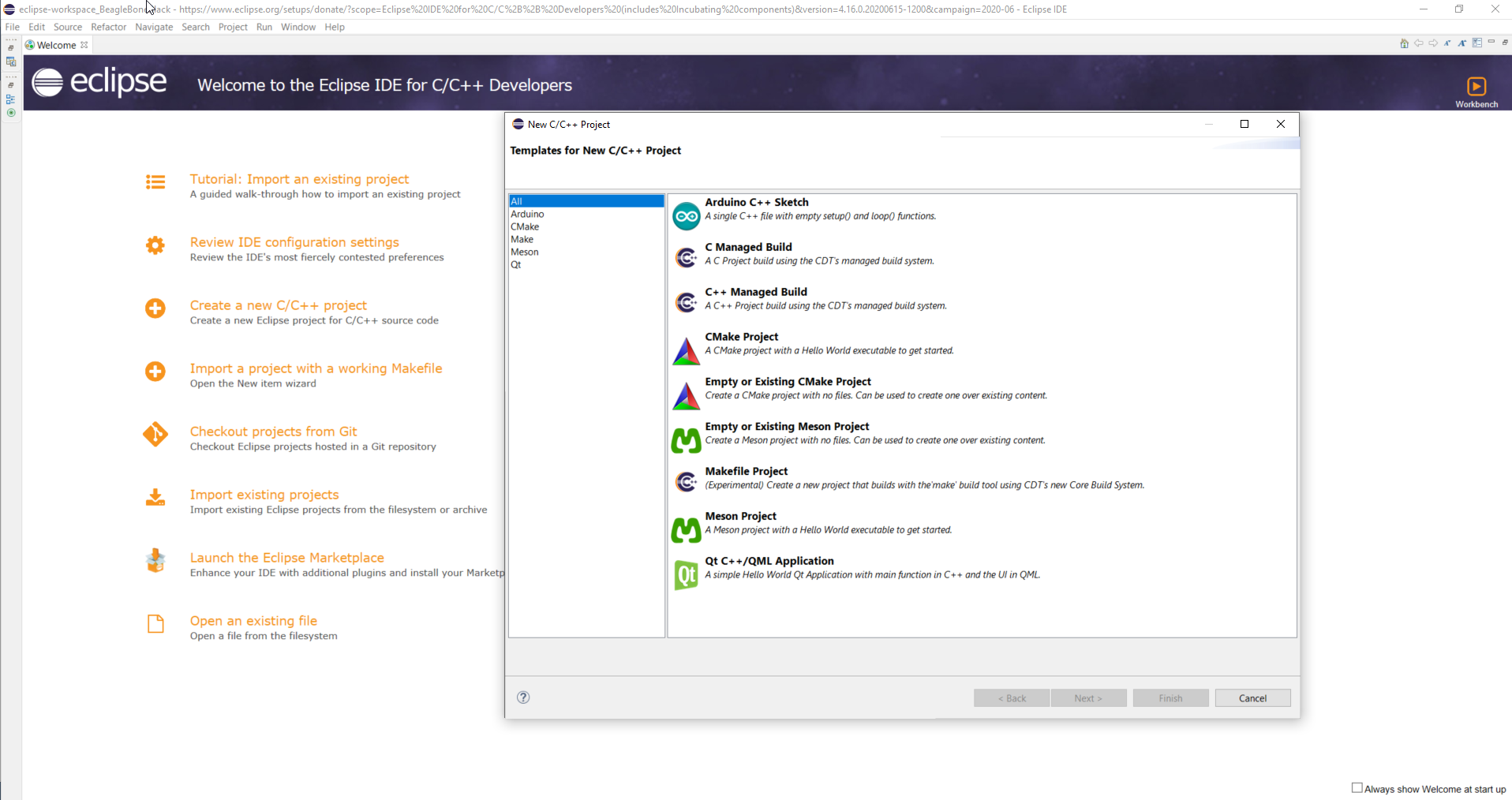1512x800 pixels.
Task: Open the Outline view sidebar icon
Action: tap(11, 99)
